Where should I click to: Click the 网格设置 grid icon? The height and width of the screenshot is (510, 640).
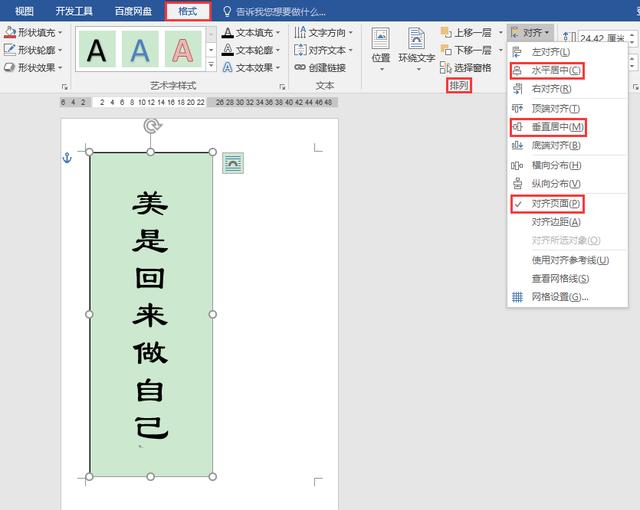click(x=518, y=297)
